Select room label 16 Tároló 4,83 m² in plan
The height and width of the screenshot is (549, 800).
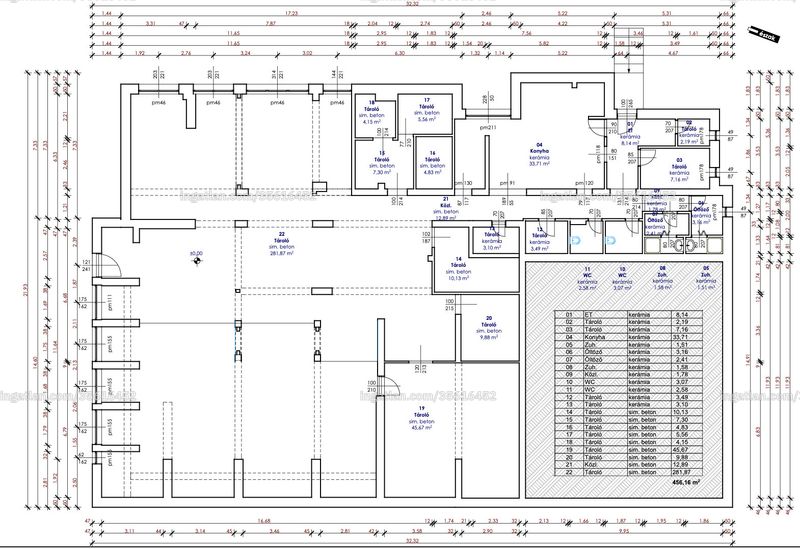pos(433,163)
